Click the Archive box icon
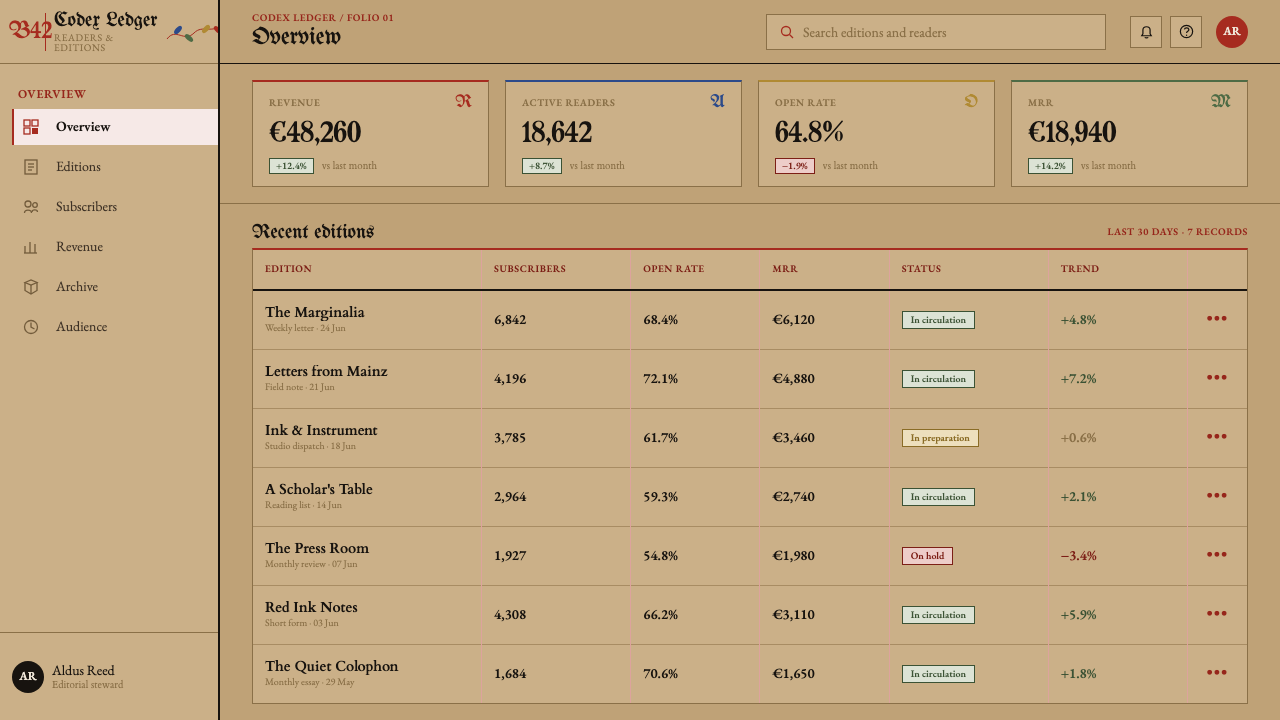The height and width of the screenshot is (720, 1280). point(31,287)
